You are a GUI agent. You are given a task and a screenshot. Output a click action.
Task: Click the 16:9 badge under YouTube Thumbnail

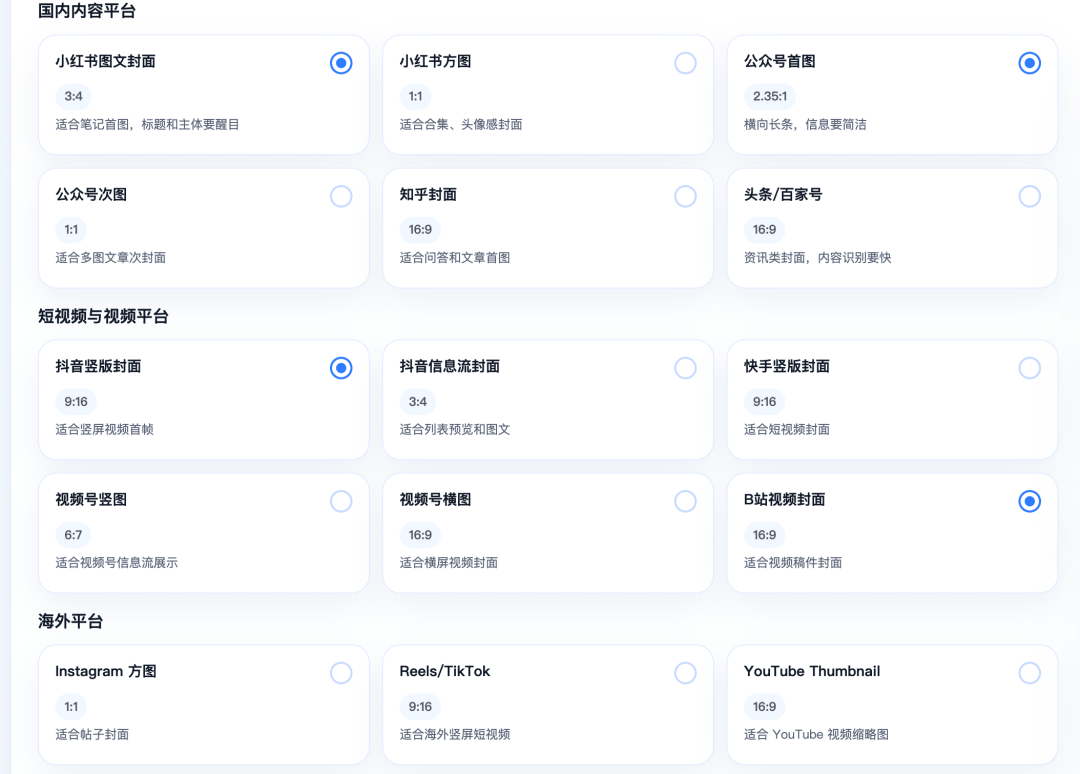pos(765,707)
